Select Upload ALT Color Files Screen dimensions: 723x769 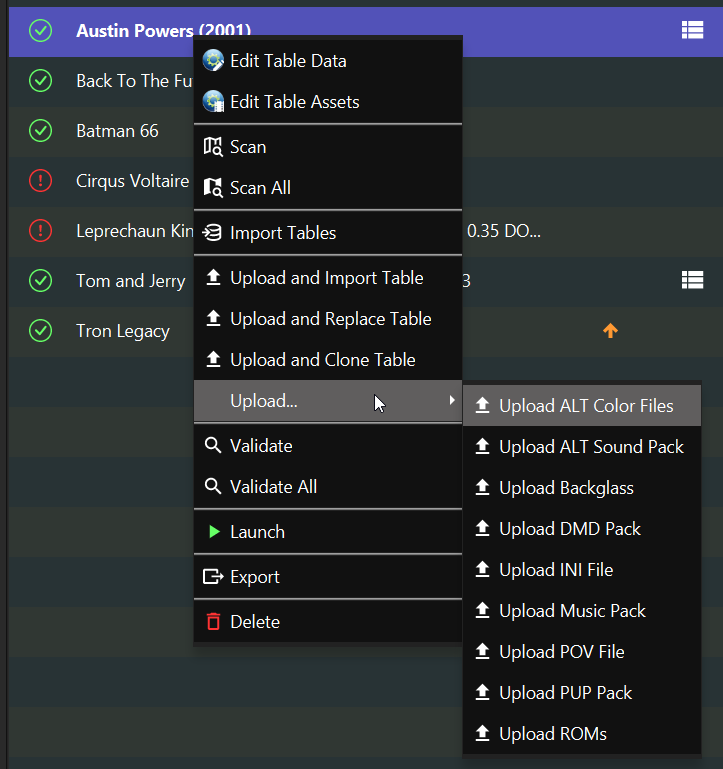(x=582, y=406)
